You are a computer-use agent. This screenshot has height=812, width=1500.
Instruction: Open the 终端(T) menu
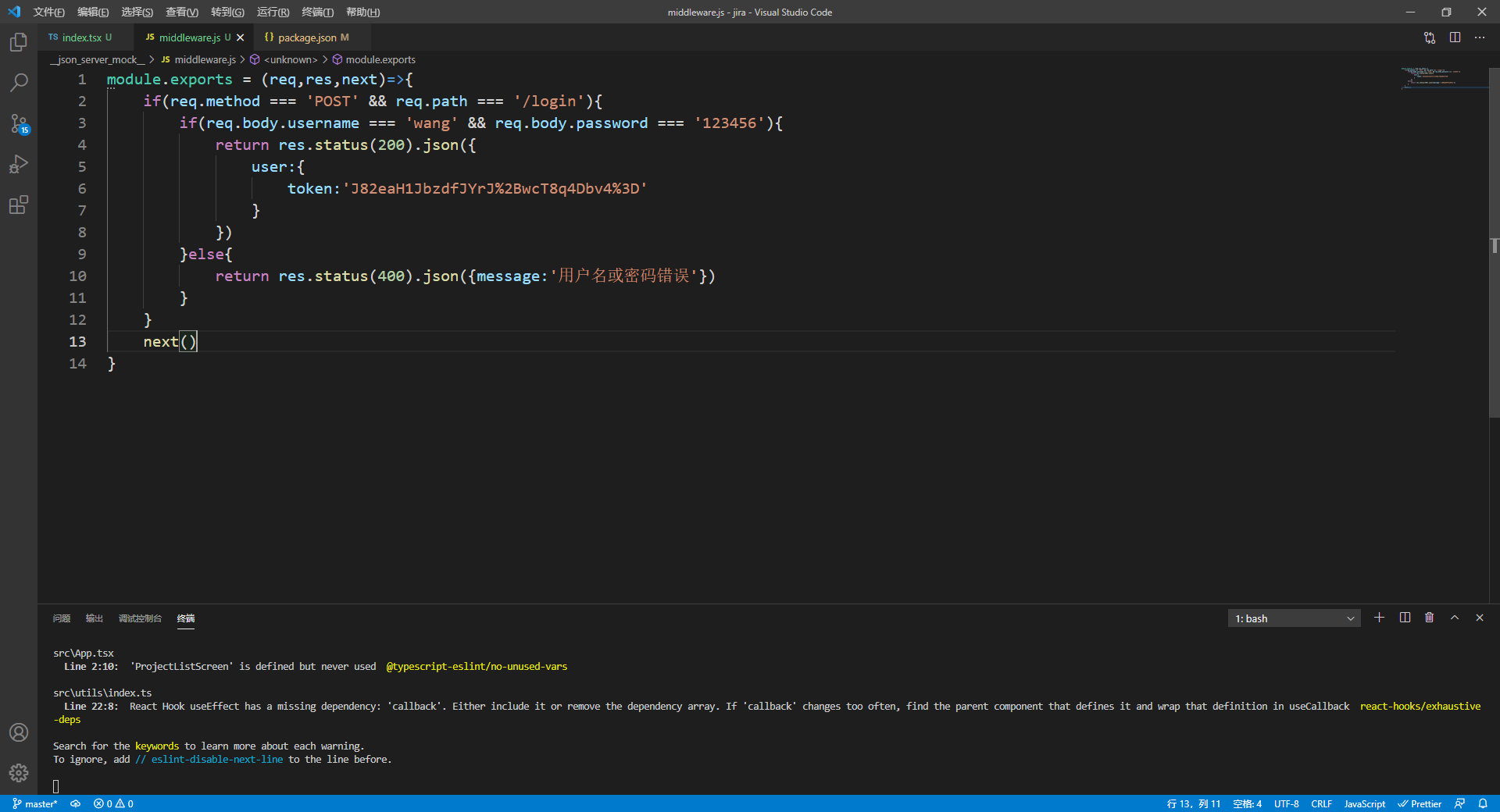pyautogui.click(x=318, y=12)
